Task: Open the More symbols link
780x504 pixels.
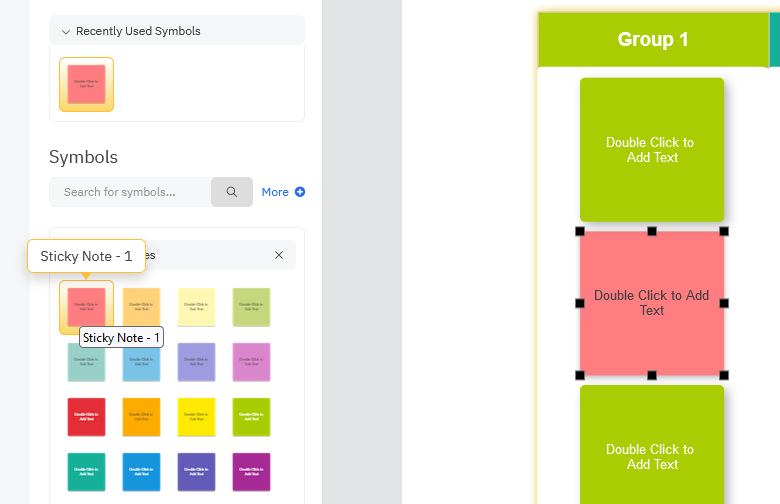Action: (x=283, y=192)
